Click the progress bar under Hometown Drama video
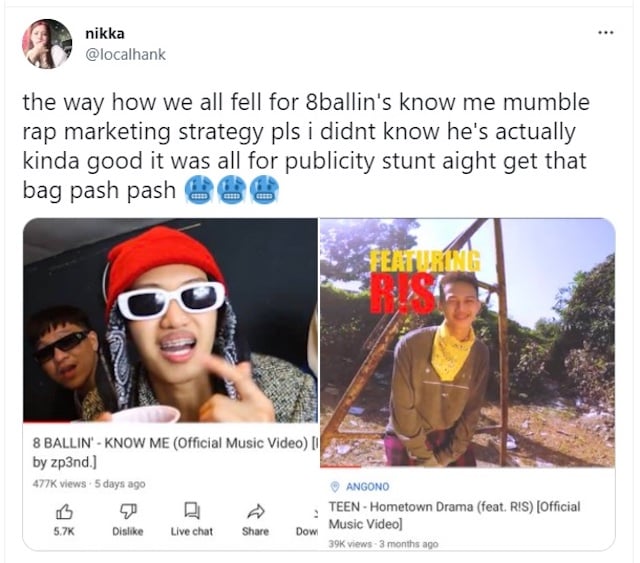Image resolution: width=640 pixels, height=563 pixels. click(x=468, y=466)
